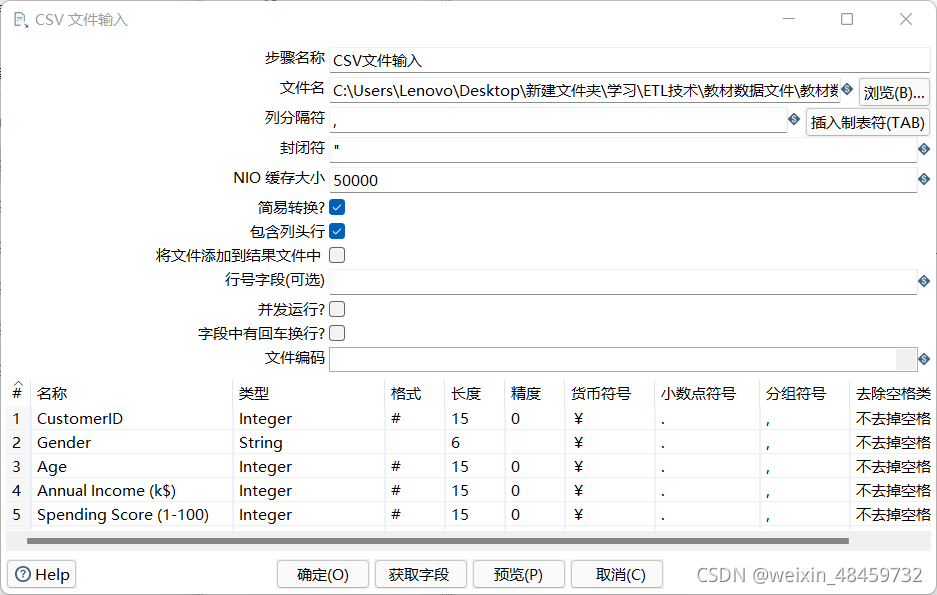Enable 将文件添加到结果文件中 checkbox
937x595 pixels.
pyautogui.click(x=337, y=255)
